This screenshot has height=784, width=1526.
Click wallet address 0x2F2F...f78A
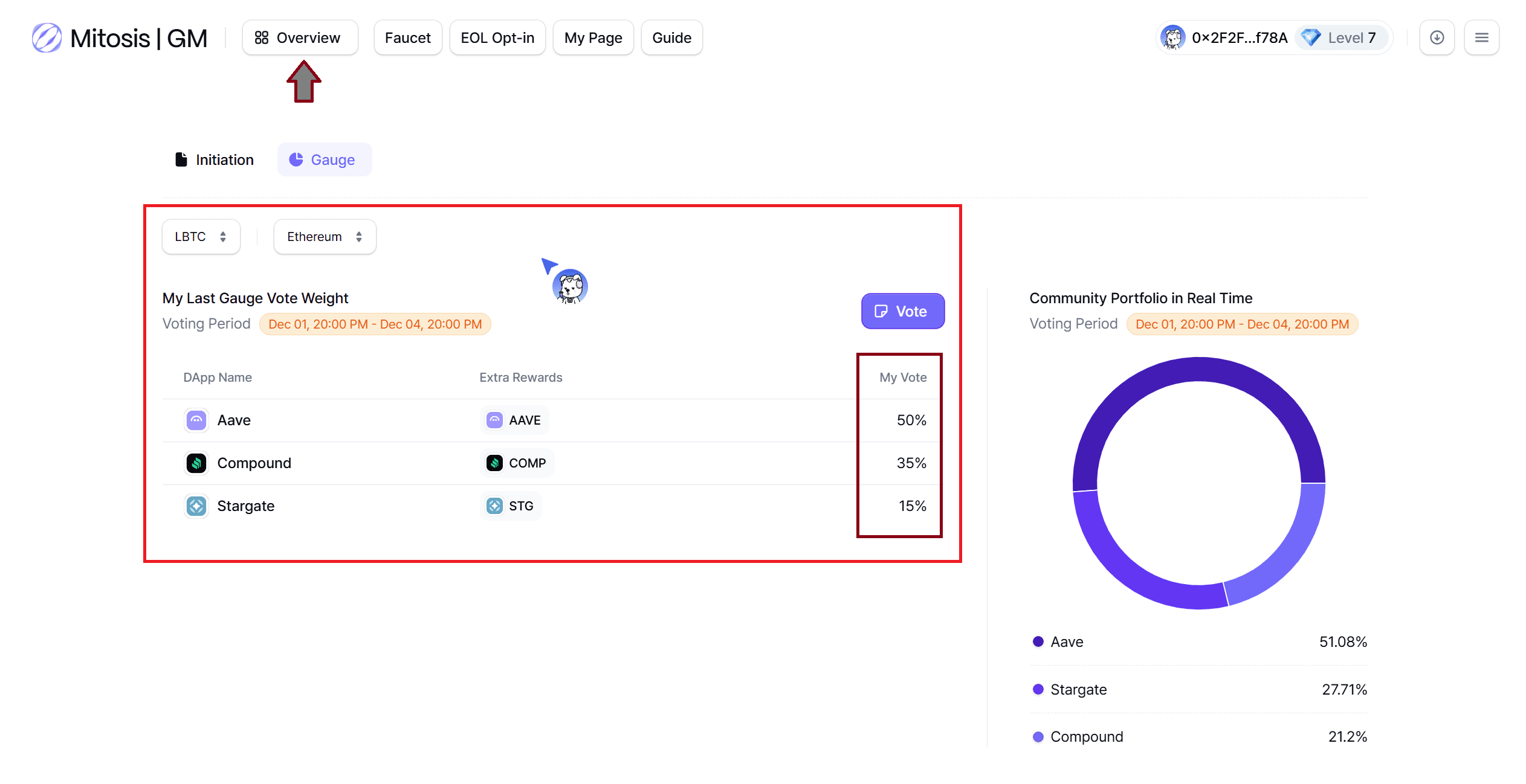(1240, 37)
